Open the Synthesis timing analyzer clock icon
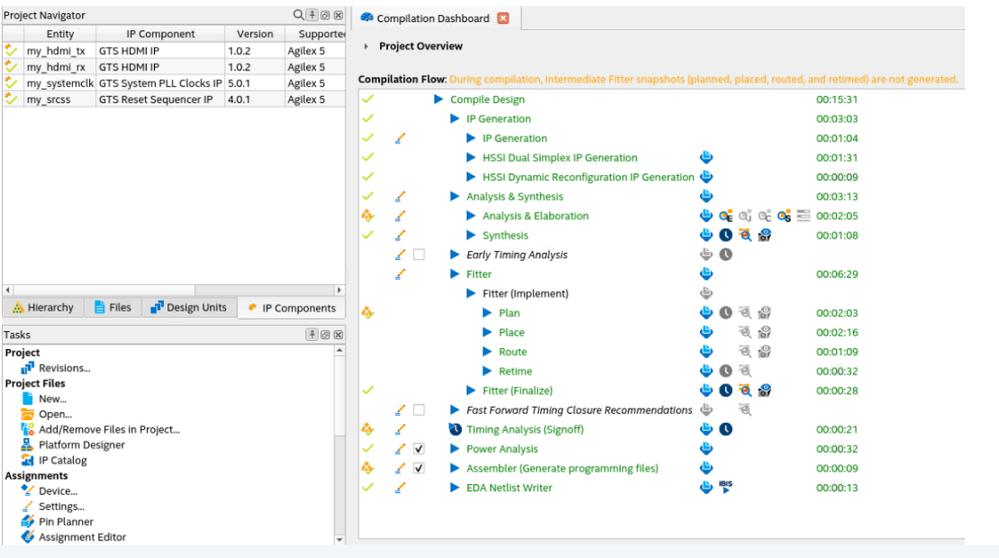Image resolution: width=999 pixels, height=558 pixels. (726, 235)
